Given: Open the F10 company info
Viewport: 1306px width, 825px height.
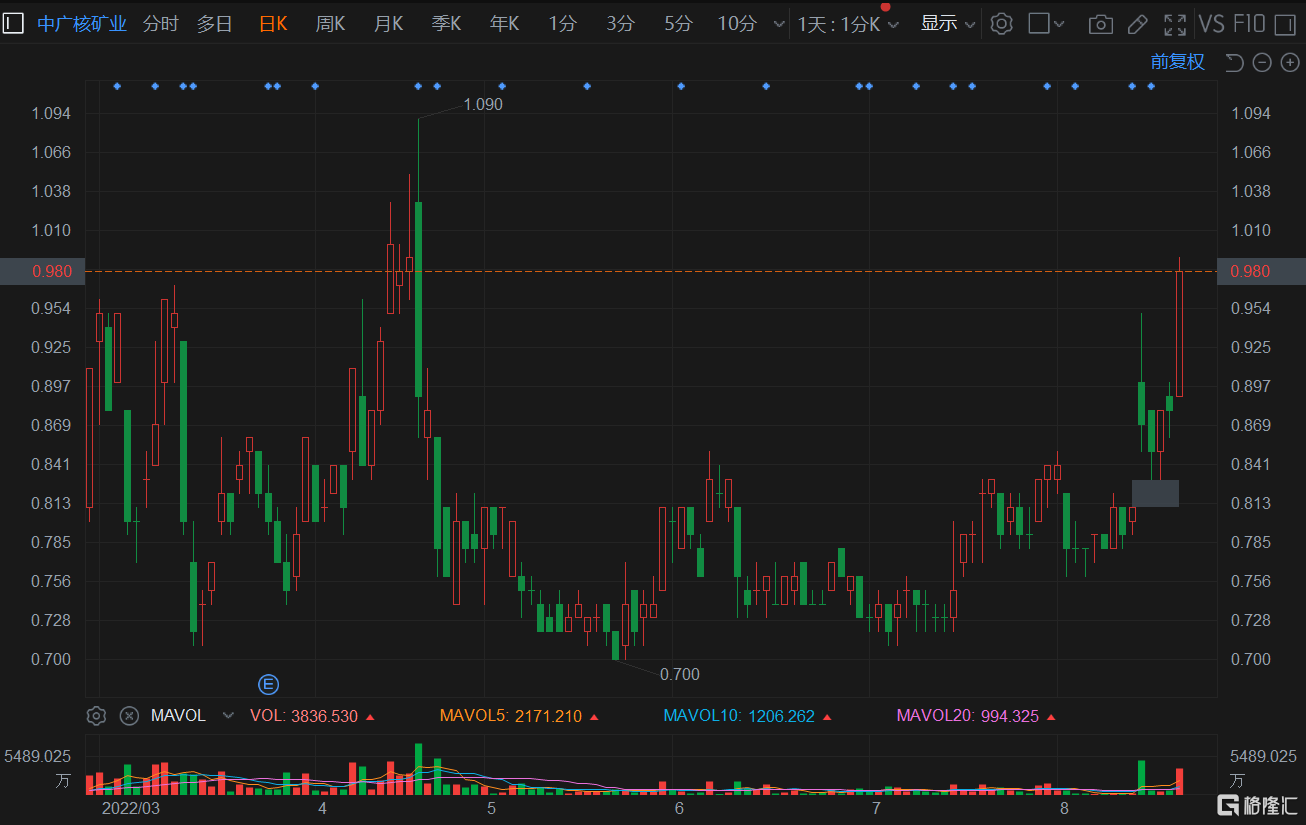Looking at the screenshot, I should click(1250, 24).
